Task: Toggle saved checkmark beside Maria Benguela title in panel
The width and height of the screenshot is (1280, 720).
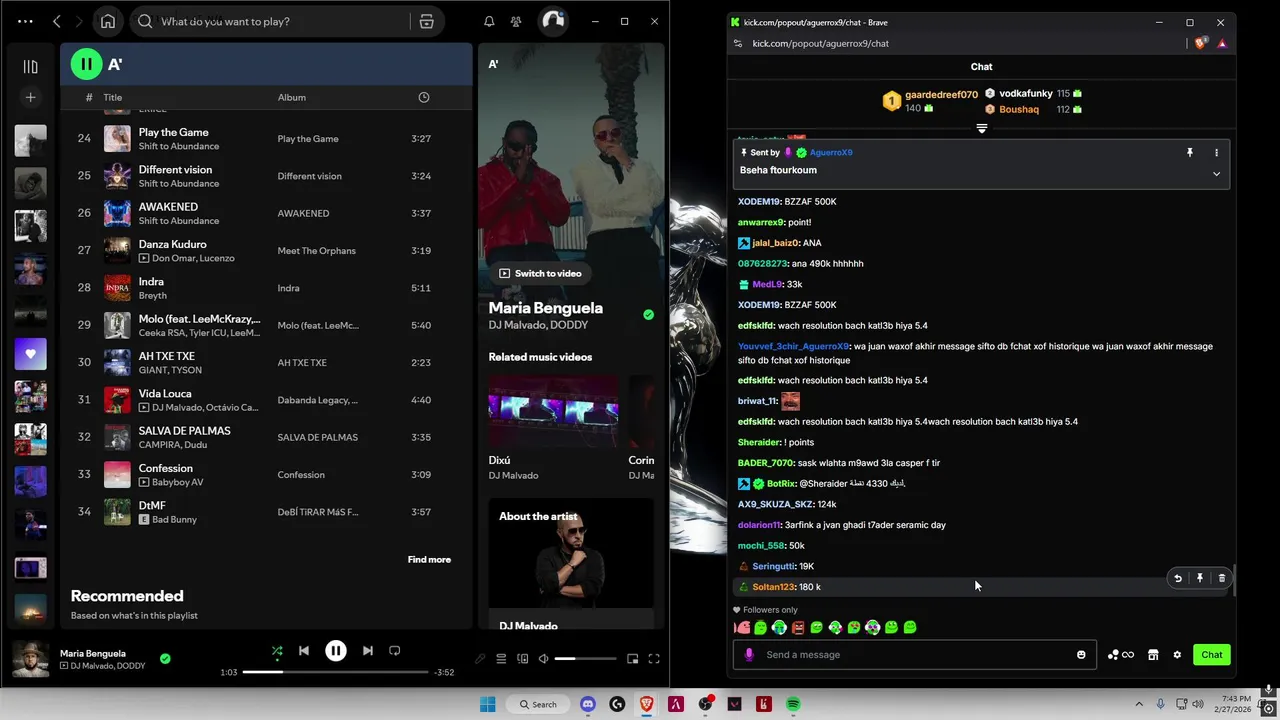Action: 648,315
